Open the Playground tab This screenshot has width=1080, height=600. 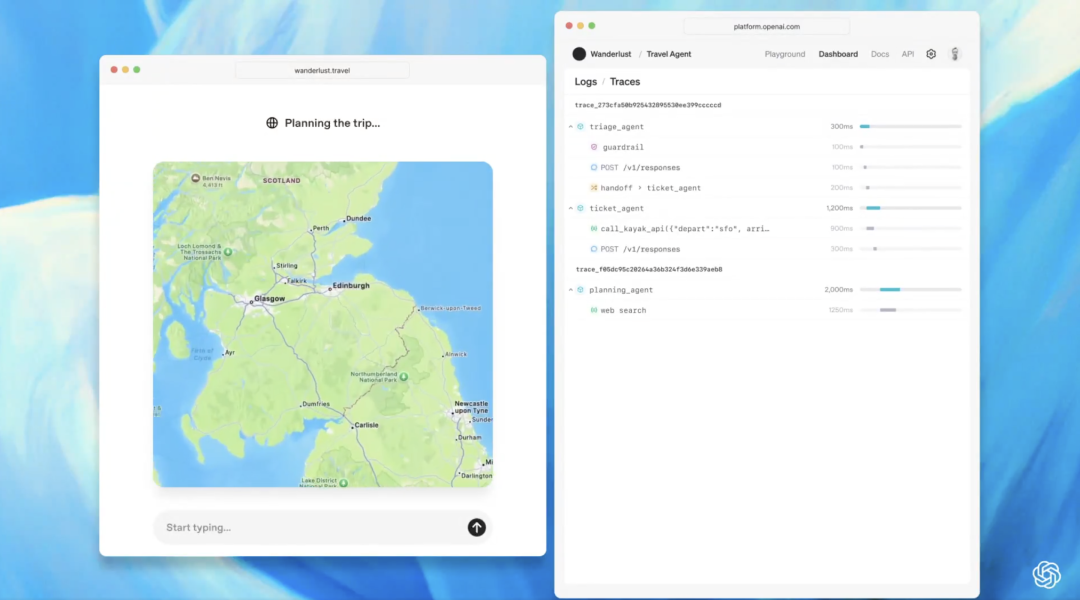[x=785, y=54]
